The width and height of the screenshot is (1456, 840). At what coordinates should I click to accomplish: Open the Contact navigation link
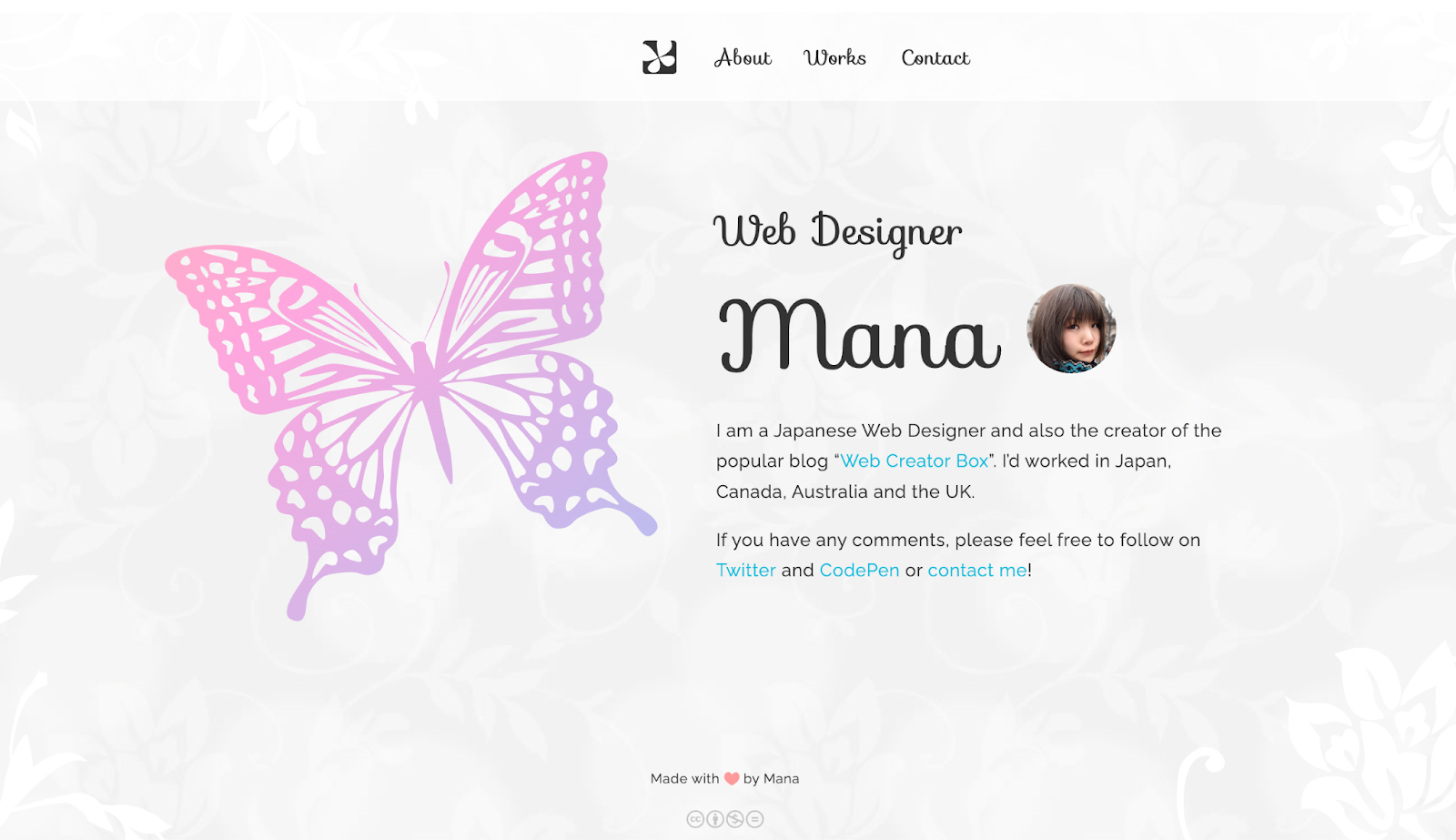tap(935, 57)
